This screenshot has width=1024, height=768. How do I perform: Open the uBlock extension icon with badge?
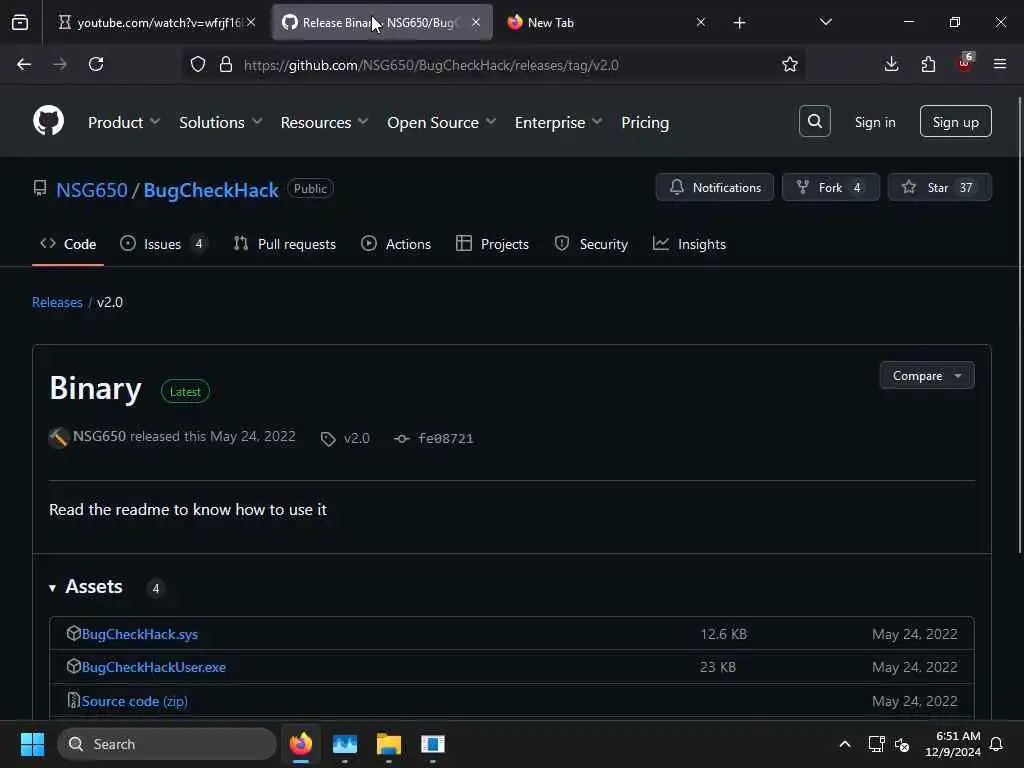pyautogui.click(x=965, y=63)
